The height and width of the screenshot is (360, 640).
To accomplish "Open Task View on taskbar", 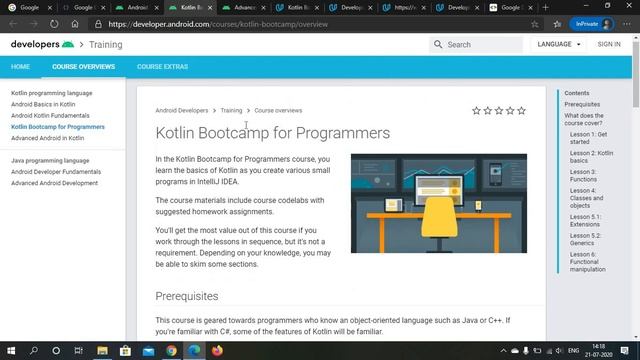I will [78, 351].
